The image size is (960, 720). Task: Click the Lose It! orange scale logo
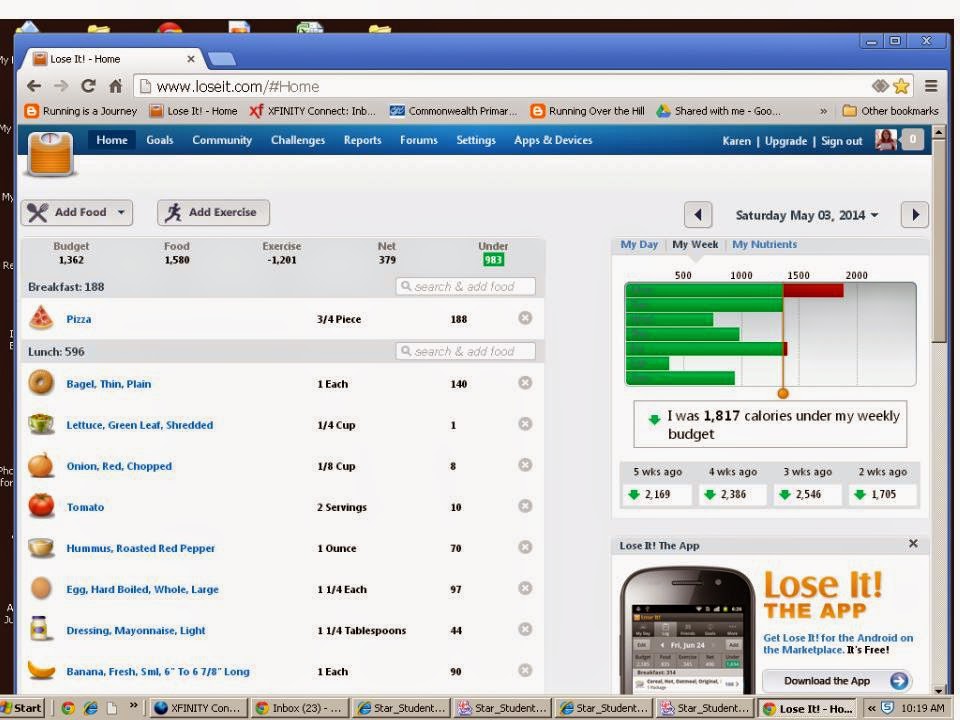point(51,153)
